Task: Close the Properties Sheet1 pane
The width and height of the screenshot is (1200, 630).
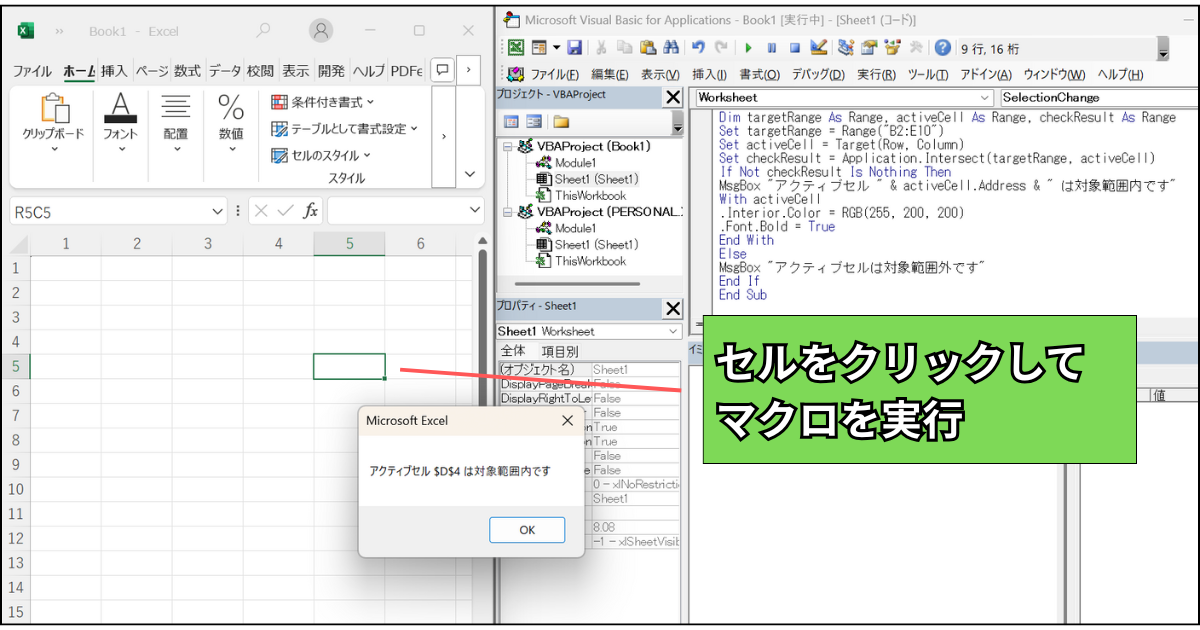Action: tap(673, 308)
